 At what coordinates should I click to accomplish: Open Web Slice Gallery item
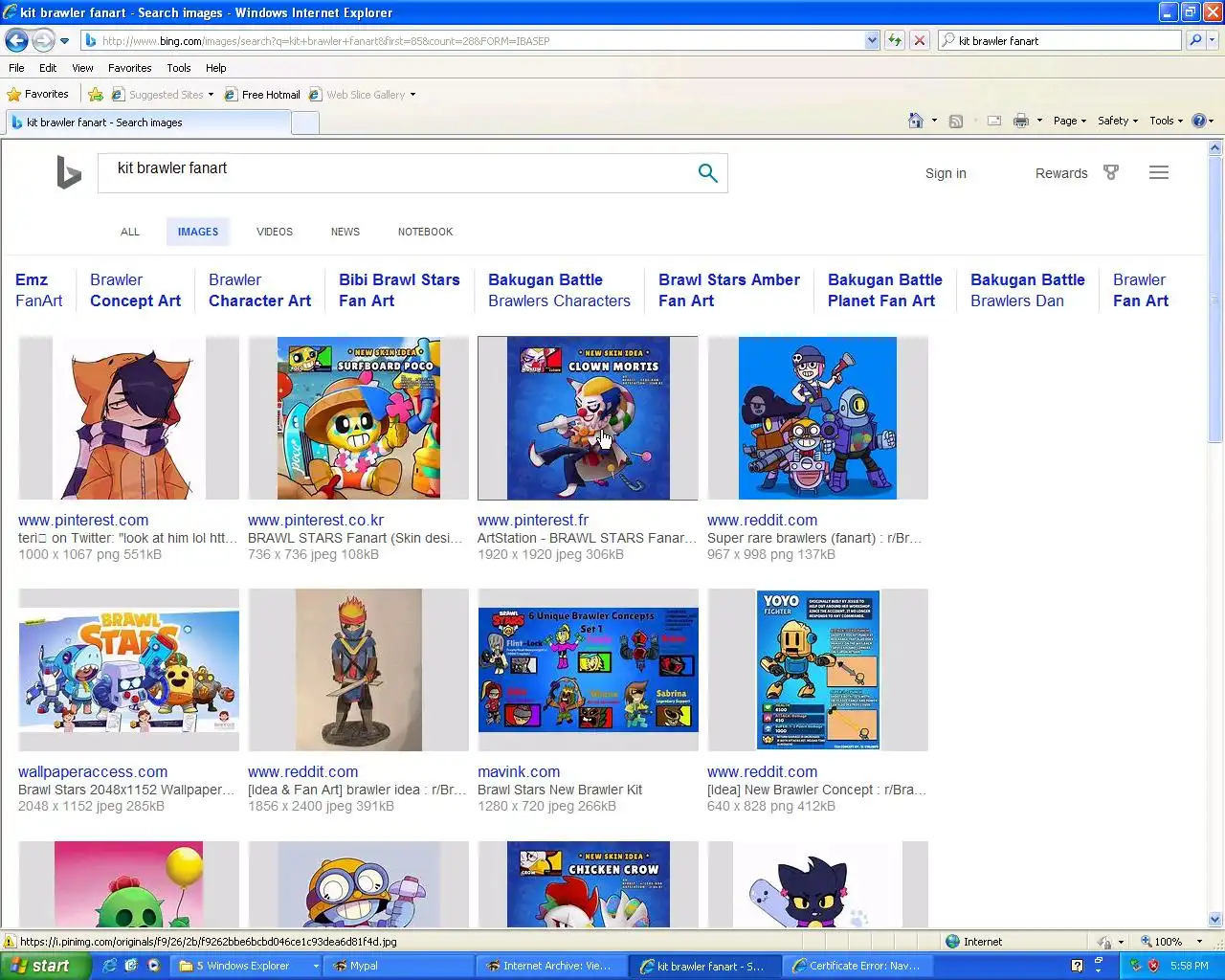[x=363, y=95]
